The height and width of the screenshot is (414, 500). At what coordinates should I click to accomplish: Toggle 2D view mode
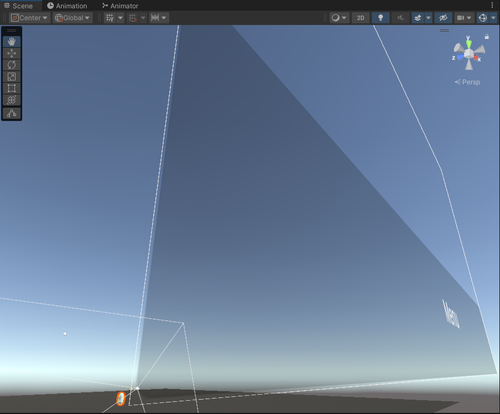click(360, 18)
